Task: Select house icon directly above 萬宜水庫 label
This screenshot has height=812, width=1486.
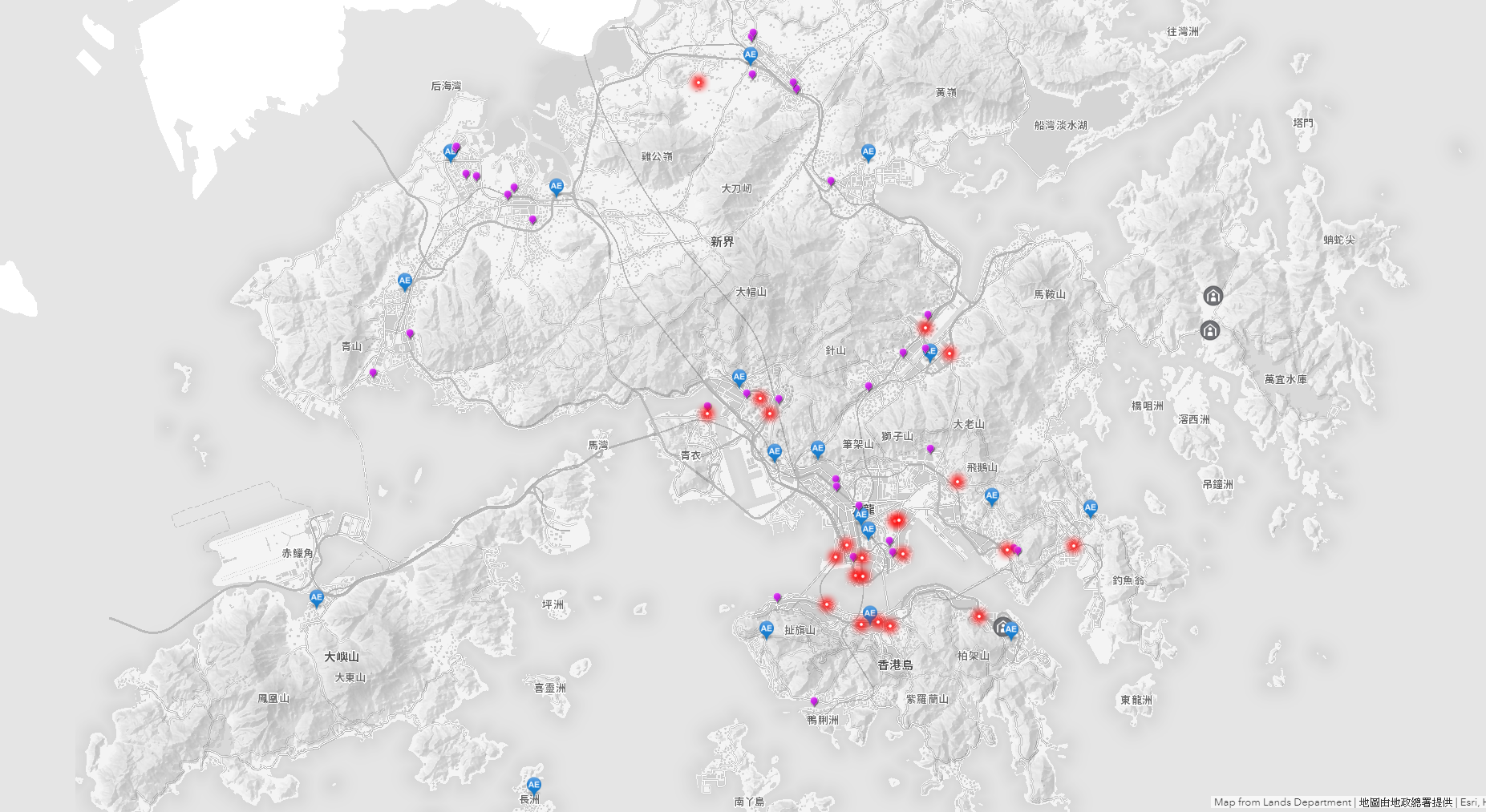Action: pyautogui.click(x=1209, y=330)
